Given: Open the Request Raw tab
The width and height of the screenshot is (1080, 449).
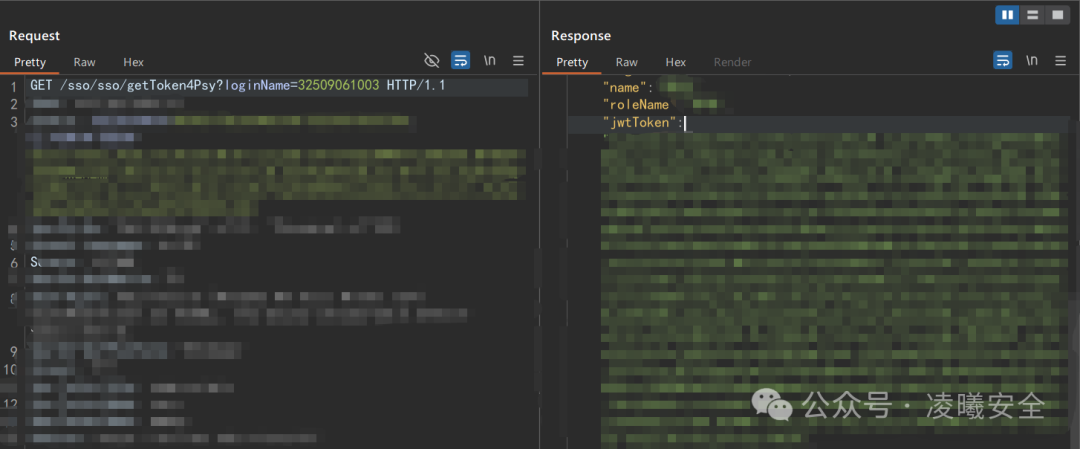Looking at the screenshot, I should (85, 62).
